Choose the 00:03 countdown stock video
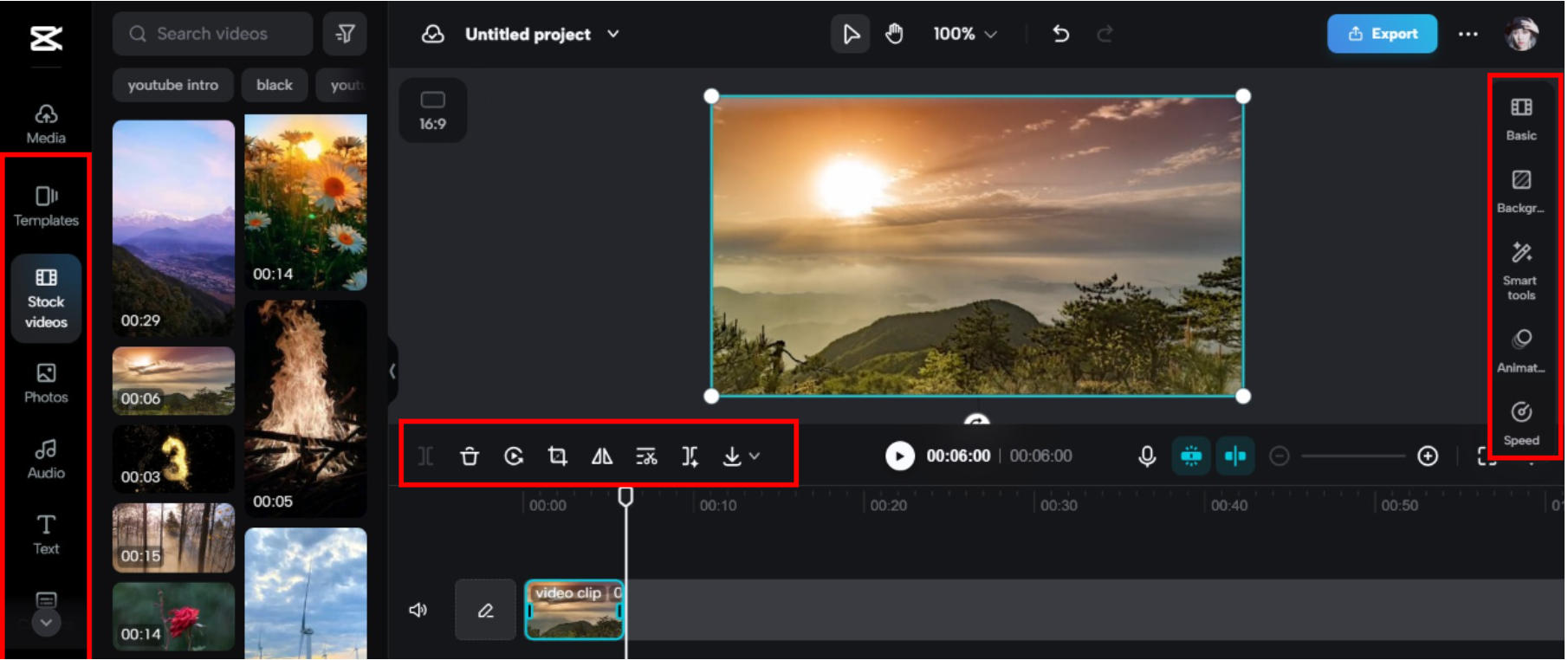 click(173, 459)
